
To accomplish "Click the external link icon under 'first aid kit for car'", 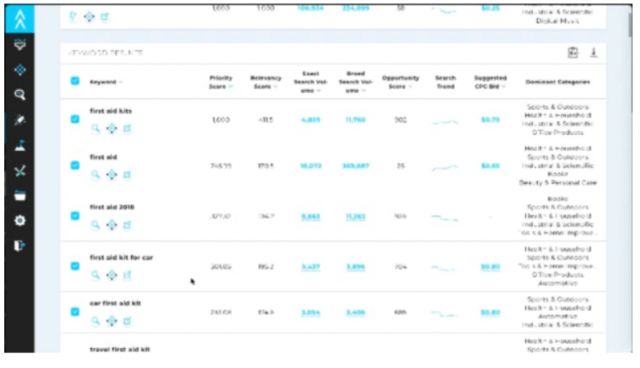I will coord(127,275).
